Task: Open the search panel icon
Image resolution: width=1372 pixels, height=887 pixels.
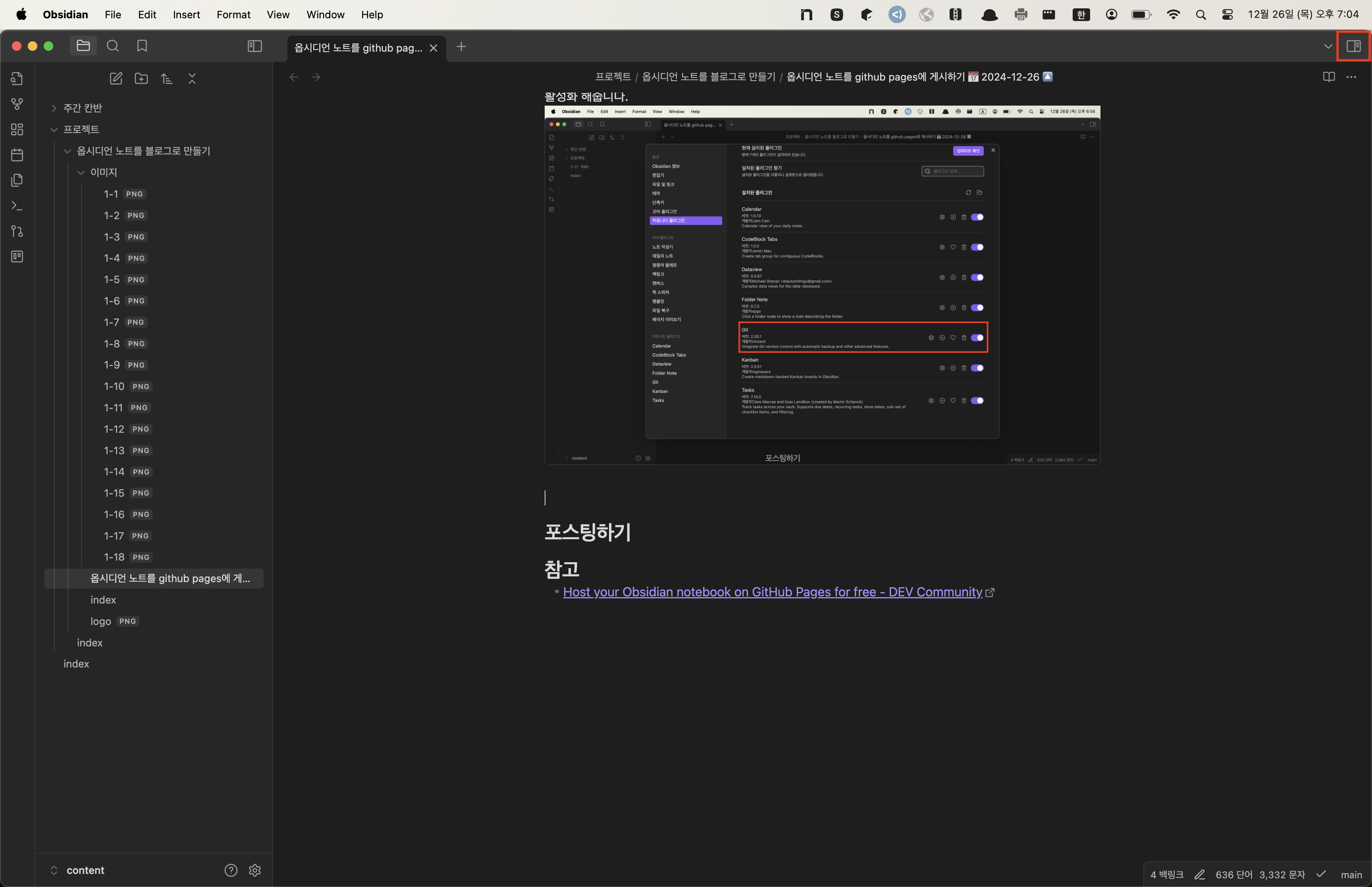Action: pyautogui.click(x=113, y=46)
